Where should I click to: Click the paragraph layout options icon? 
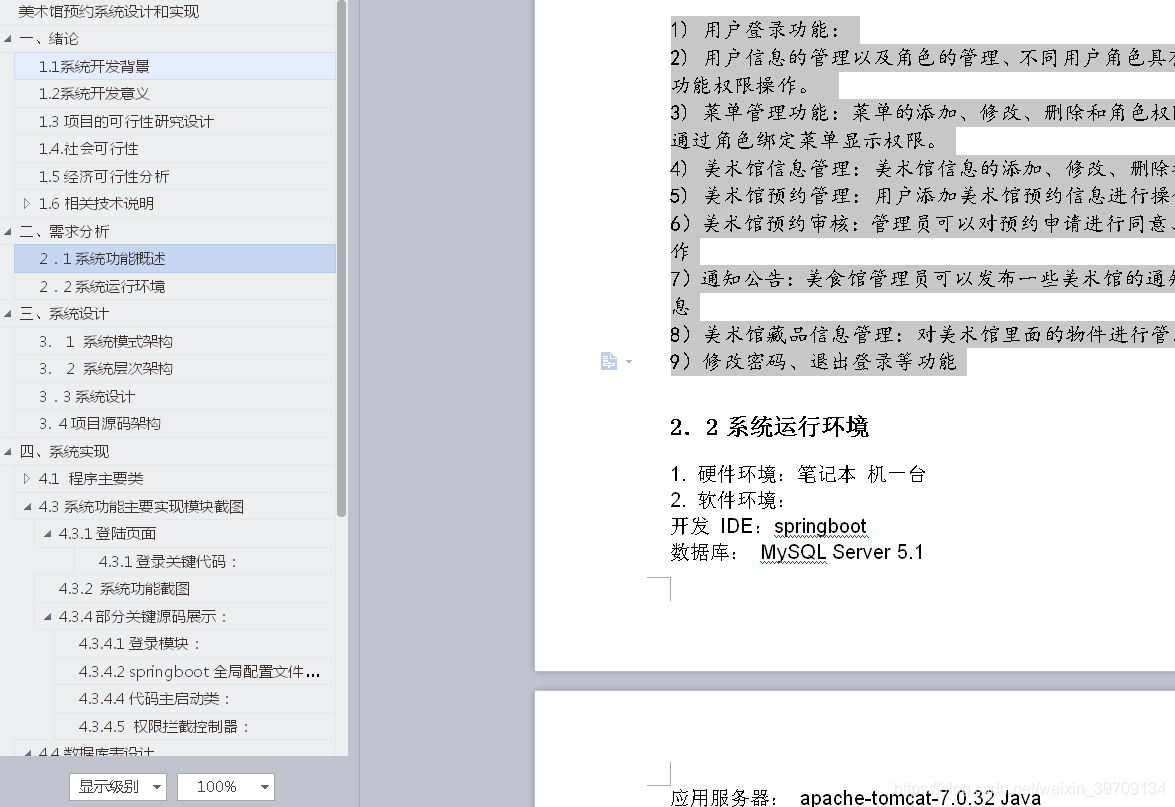[x=608, y=361]
